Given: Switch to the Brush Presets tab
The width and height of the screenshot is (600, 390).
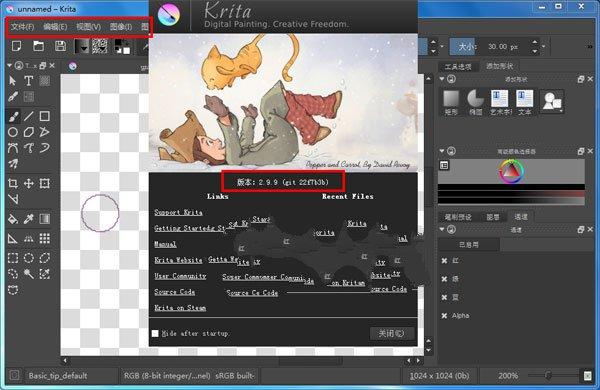Looking at the screenshot, I should (x=458, y=217).
